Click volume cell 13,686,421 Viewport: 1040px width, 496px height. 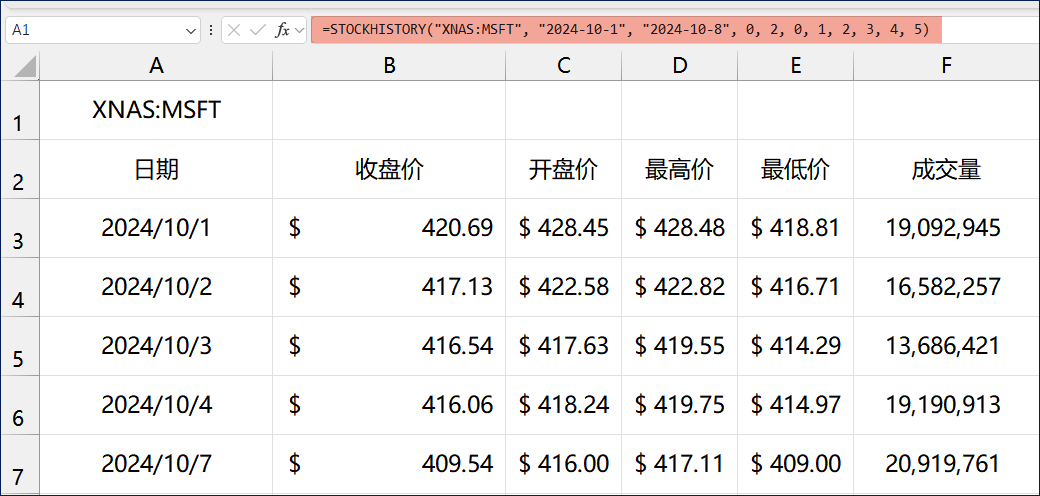(946, 347)
